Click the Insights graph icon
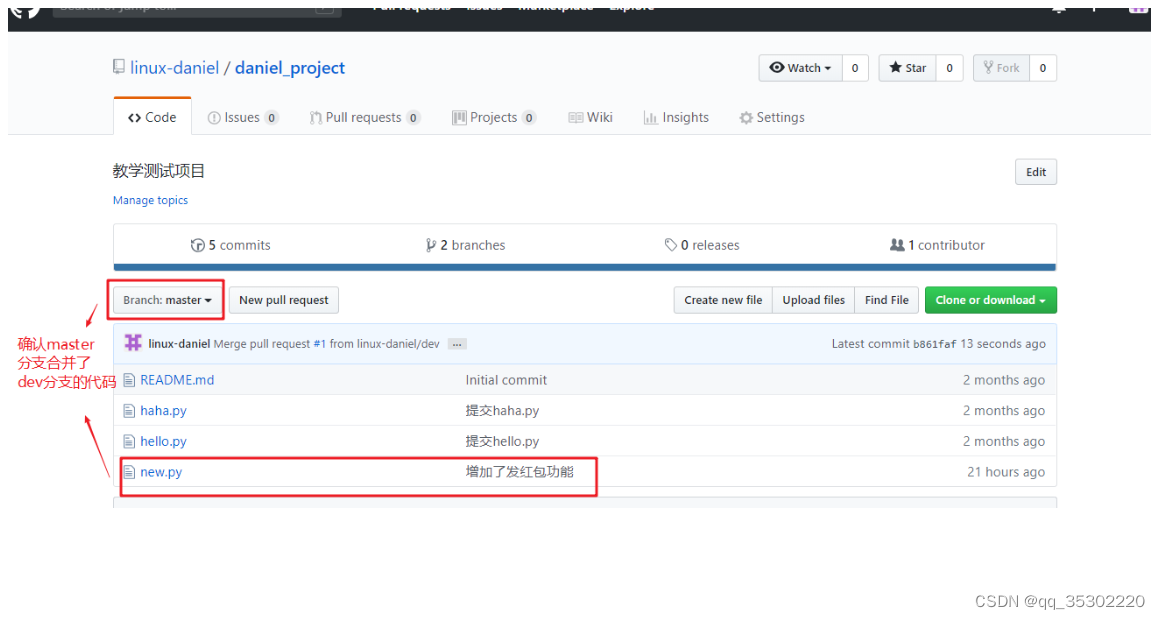Image resolution: width=1160 pixels, height=619 pixels. (x=650, y=118)
